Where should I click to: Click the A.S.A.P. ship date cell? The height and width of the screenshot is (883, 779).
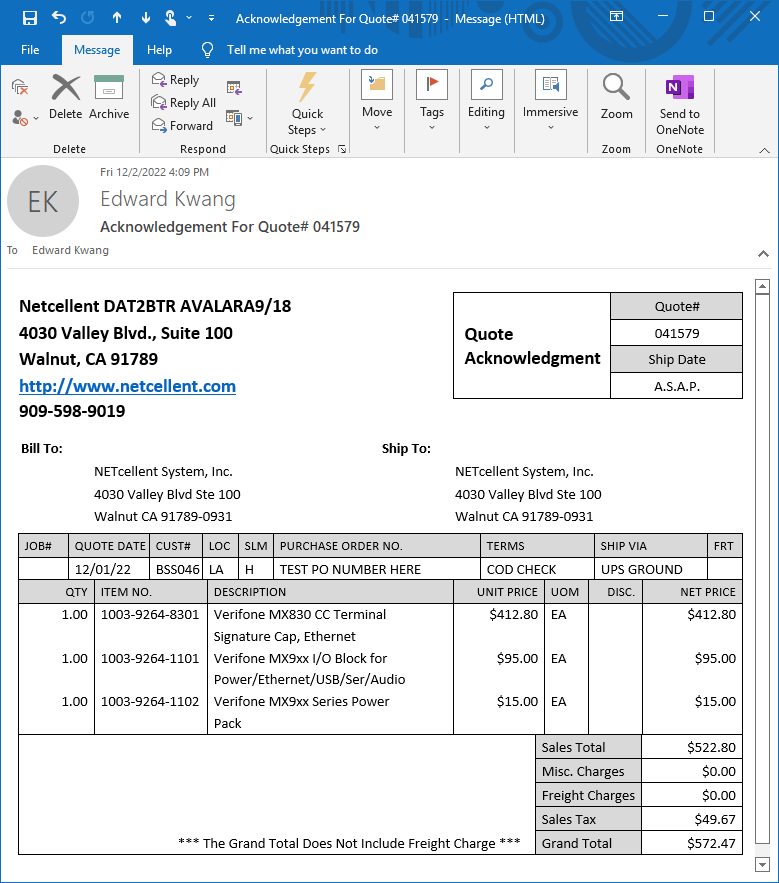coord(676,386)
